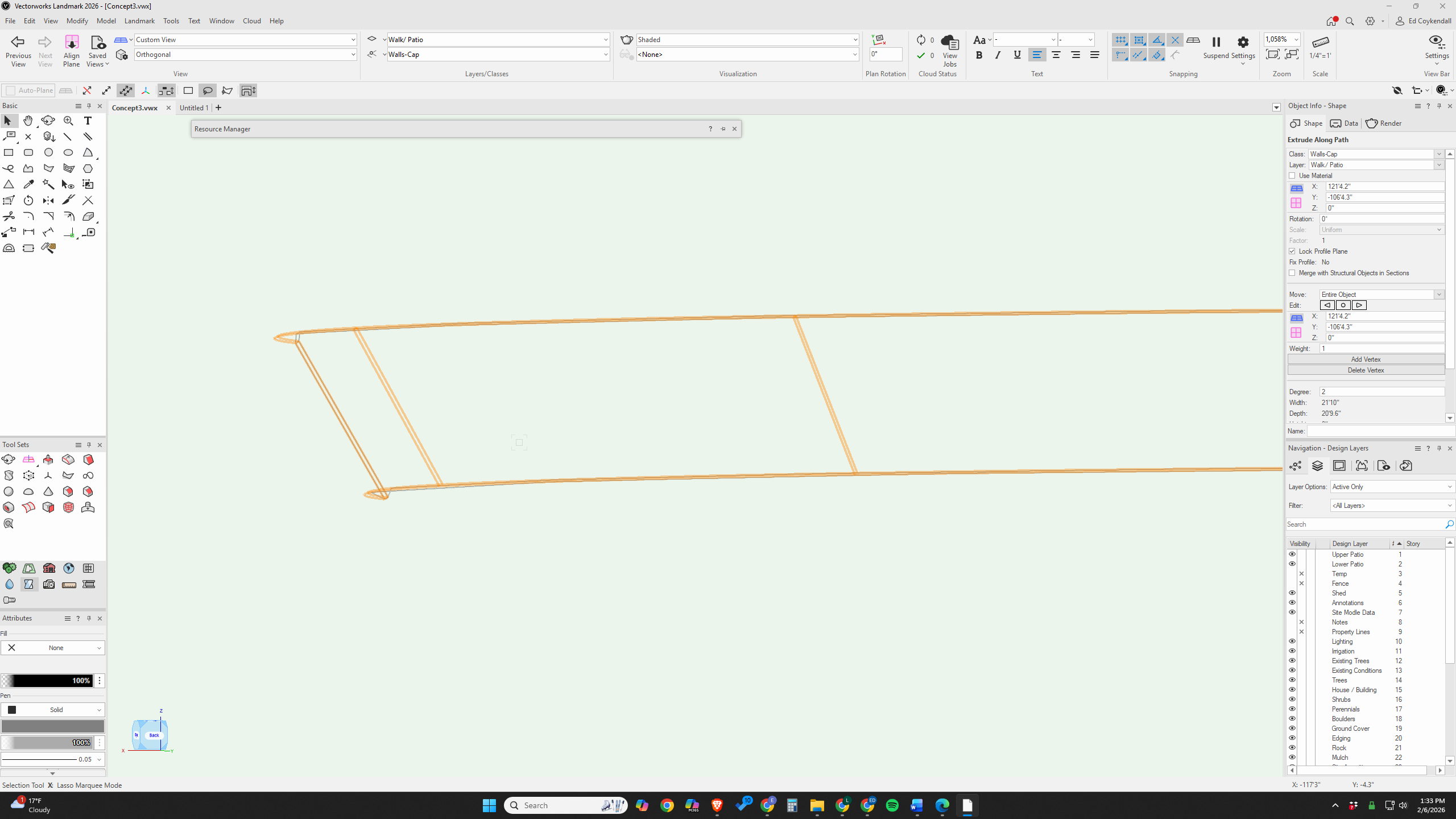
Task: Click the Align Plane icon
Action: pos(72,43)
